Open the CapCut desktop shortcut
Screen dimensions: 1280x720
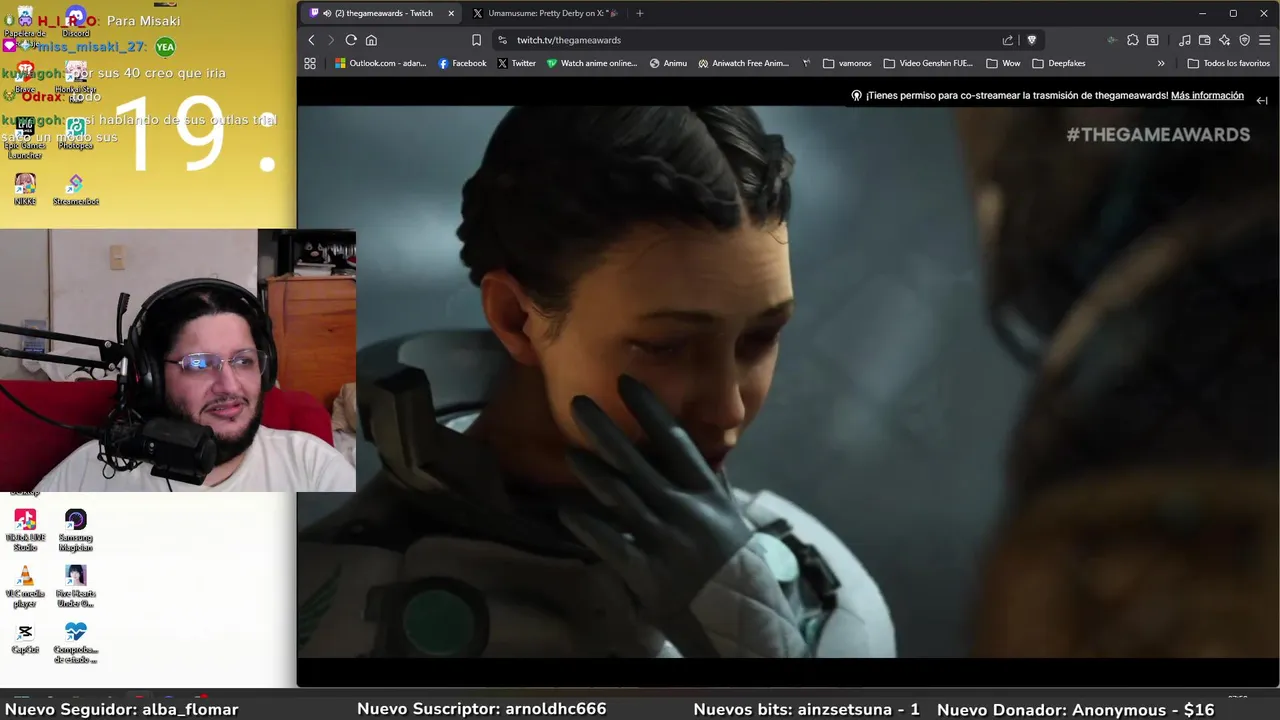click(25, 638)
